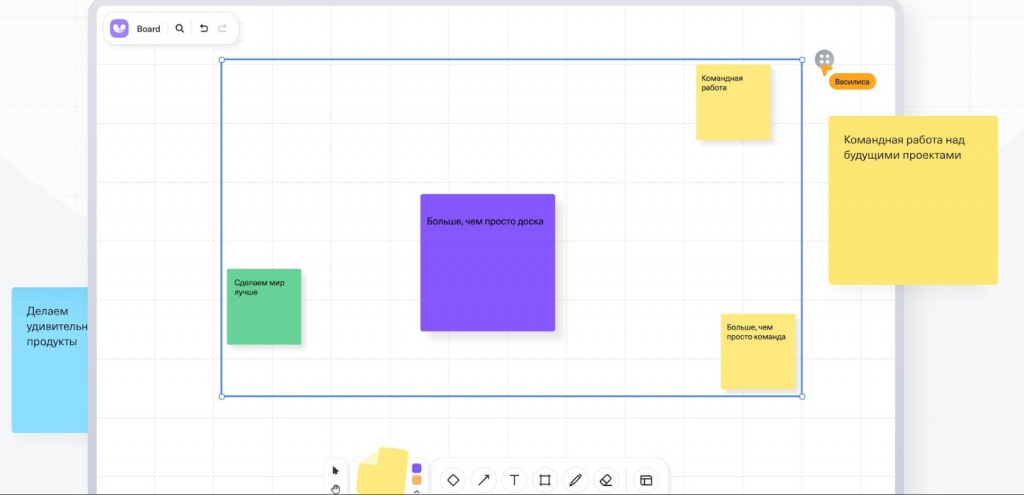Select the pencil drawing tool
The width and height of the screenshot is (1024, 495).
pyautogui.click(x=575, y=480)
